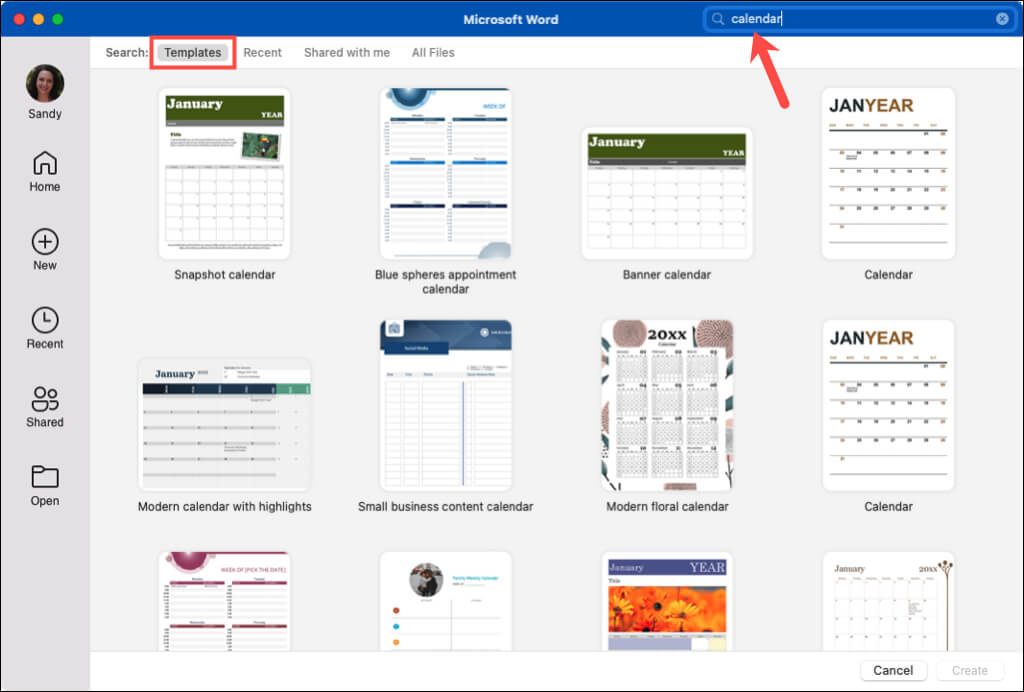Select Small business content calendar template
Viewport: 1024px width, 692px height.
[x=445, y=405]
